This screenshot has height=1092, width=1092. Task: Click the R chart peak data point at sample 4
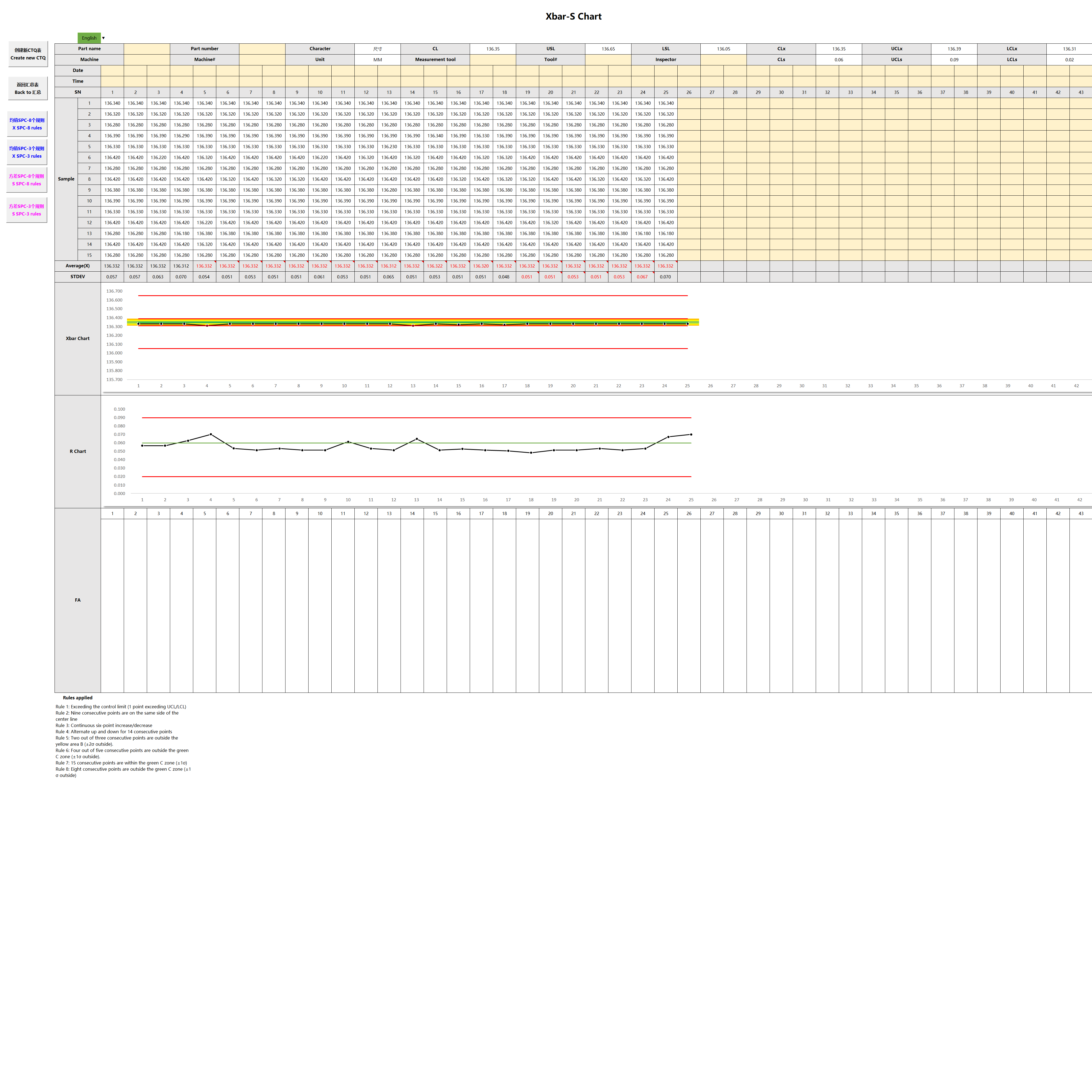pyautogui.click(x=211, y=434)
